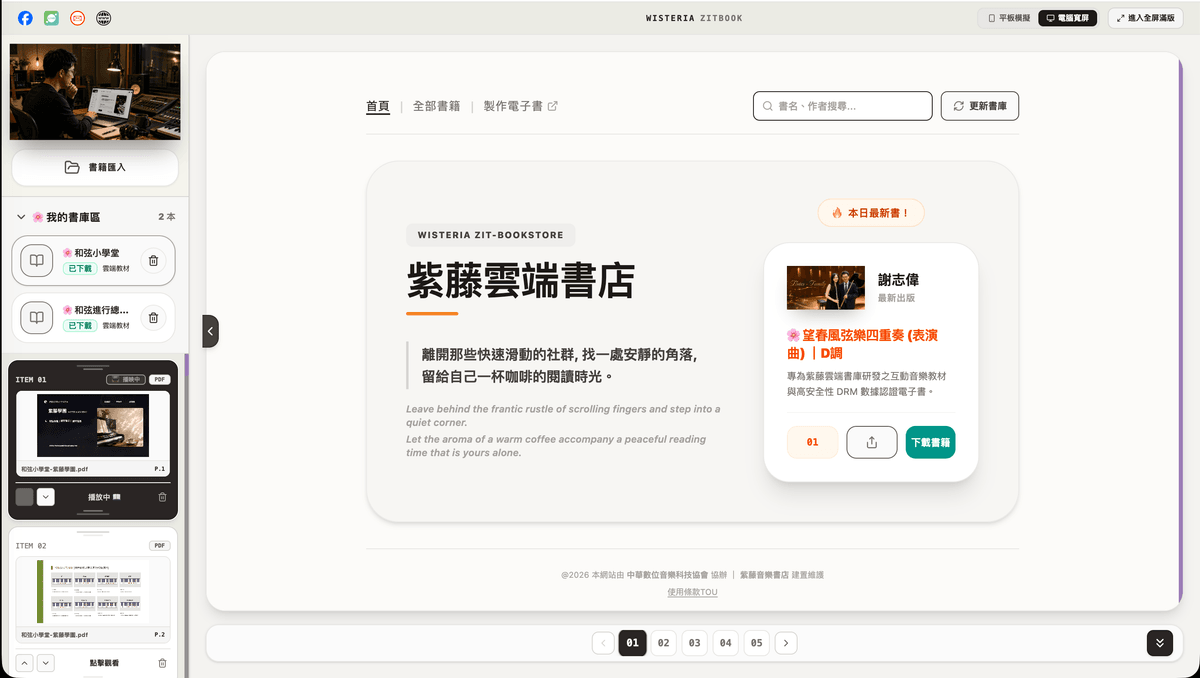Click the double-chevron down button at bottom right
Image resolution: width=1200 pixels, height=678 pixels.
[x=1160, y=643]
